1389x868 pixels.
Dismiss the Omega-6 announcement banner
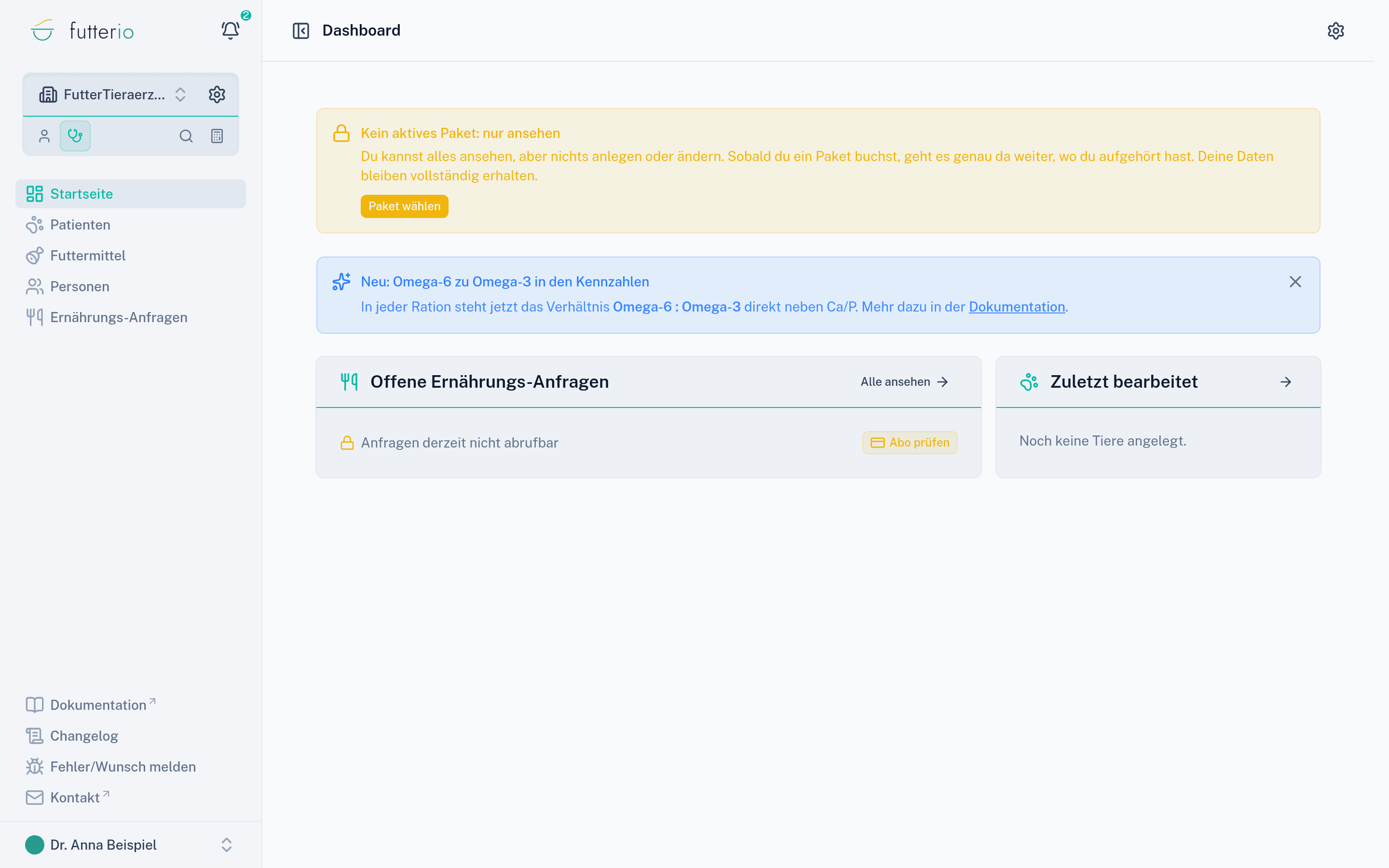click(x=1295, y=282)
